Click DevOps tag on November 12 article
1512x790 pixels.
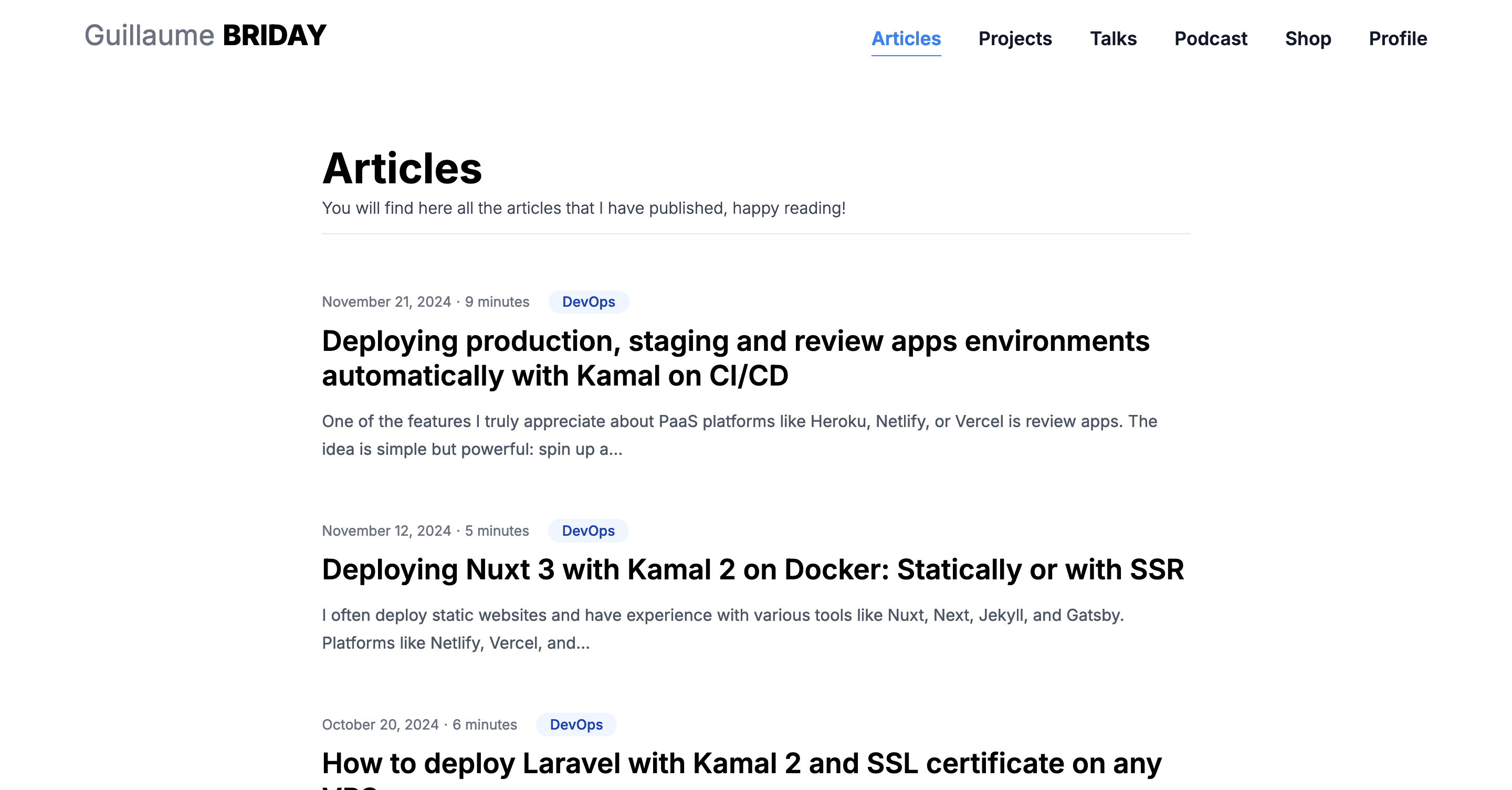pyautogui.click(x=588, y=531)
